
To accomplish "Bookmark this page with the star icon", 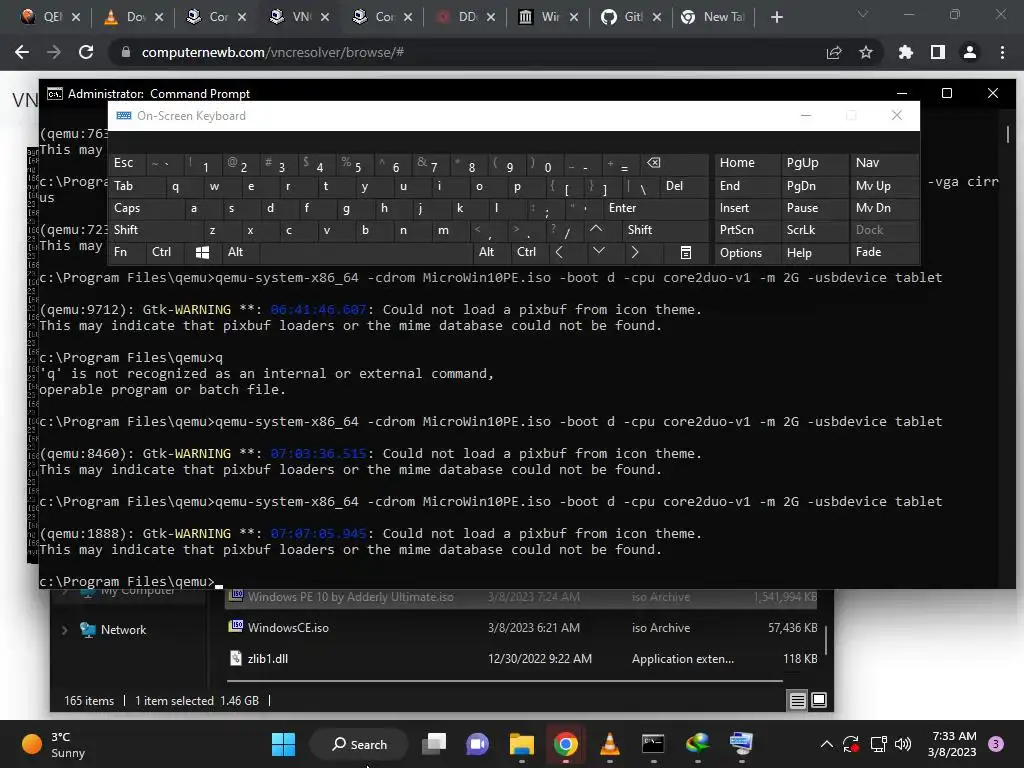I will coord(865,52).
